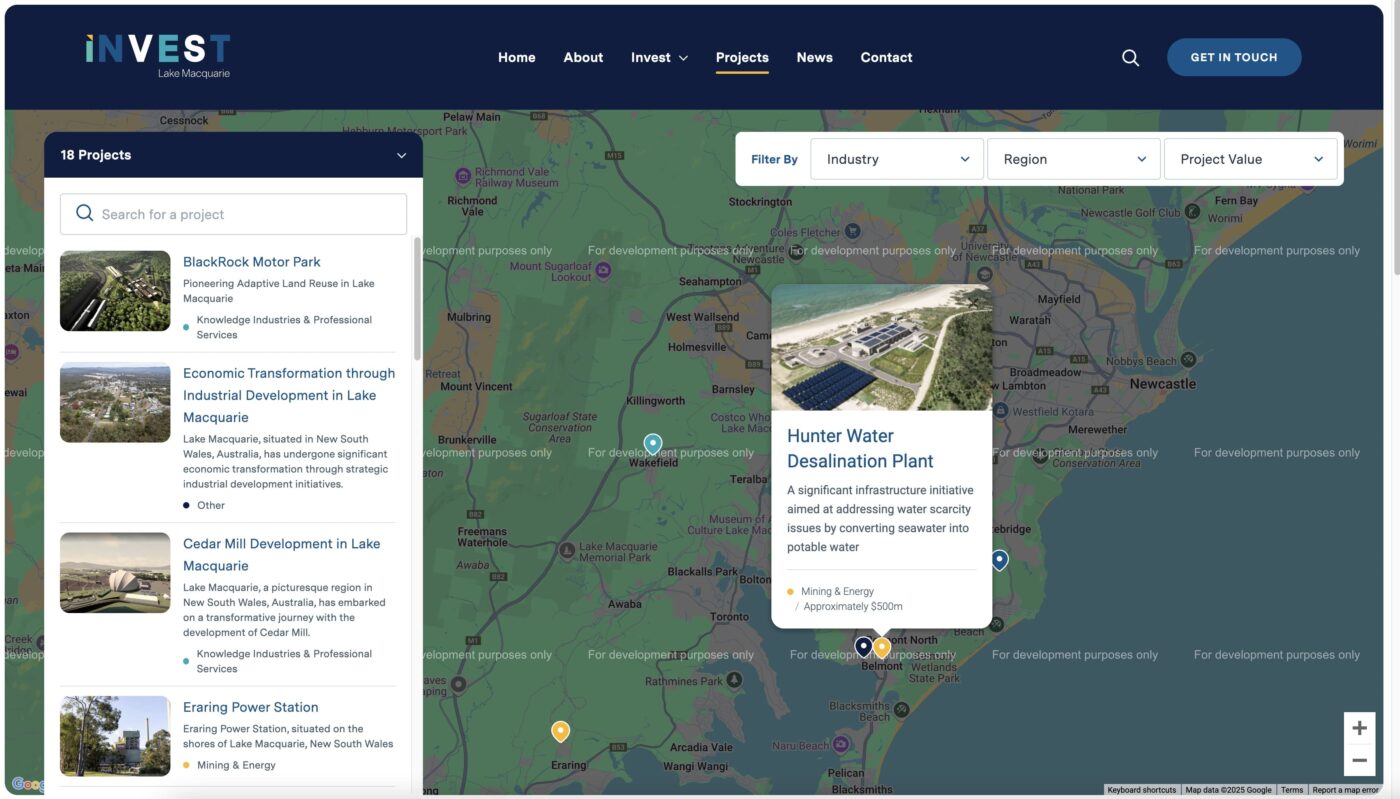Open Cedar Mill Development in Lake Macquarie link

click(282, 555)
